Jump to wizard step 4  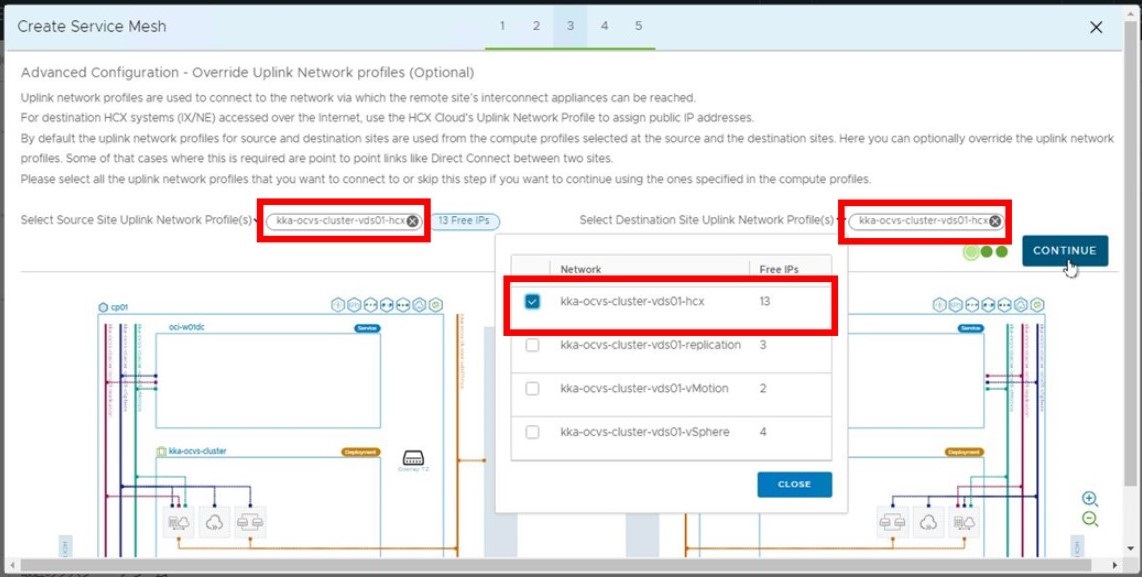[x=604, y=26]
